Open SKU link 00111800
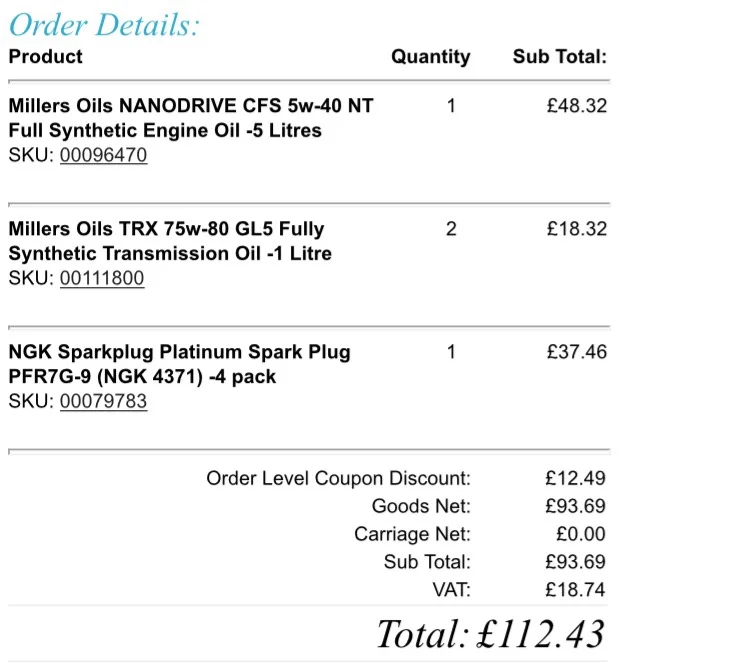The image size is (749, 663). pyautogui.click(x=102, y=278)
